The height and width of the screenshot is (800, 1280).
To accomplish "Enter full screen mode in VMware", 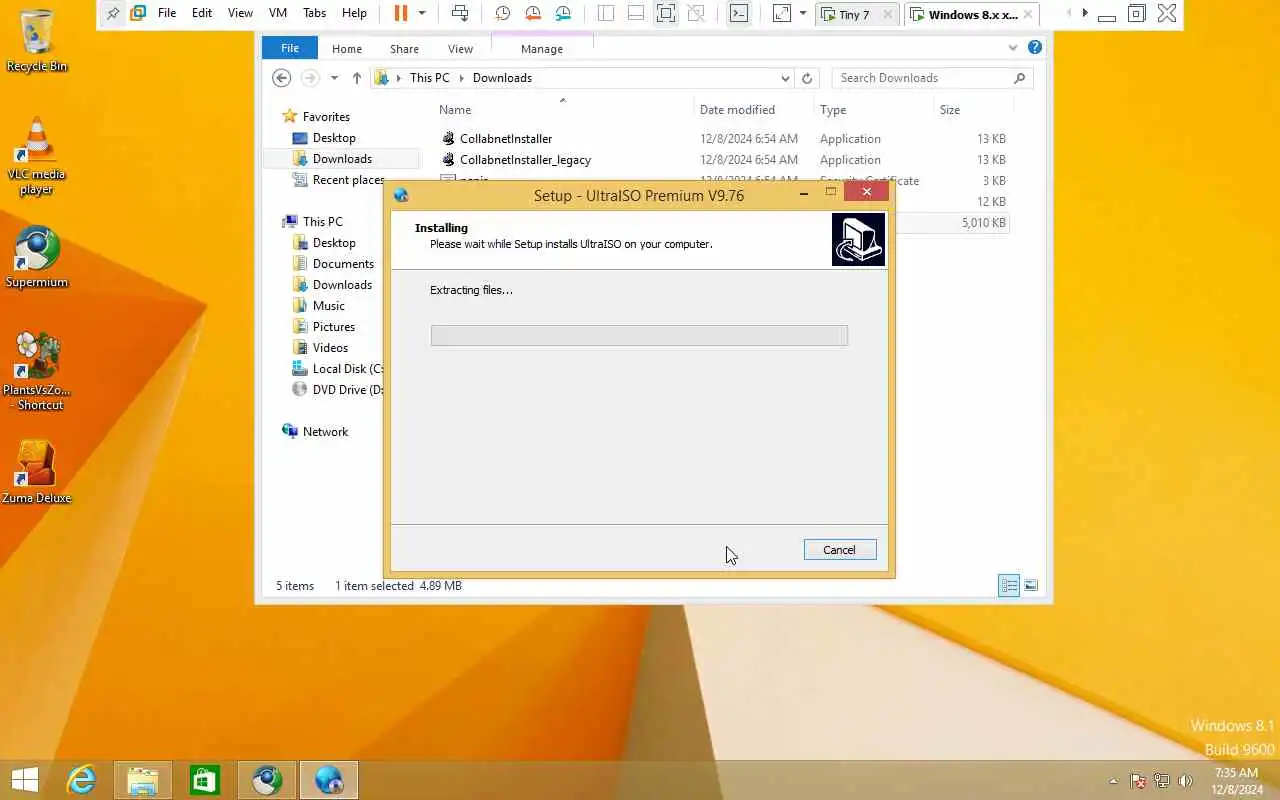I will coord(666,13).
